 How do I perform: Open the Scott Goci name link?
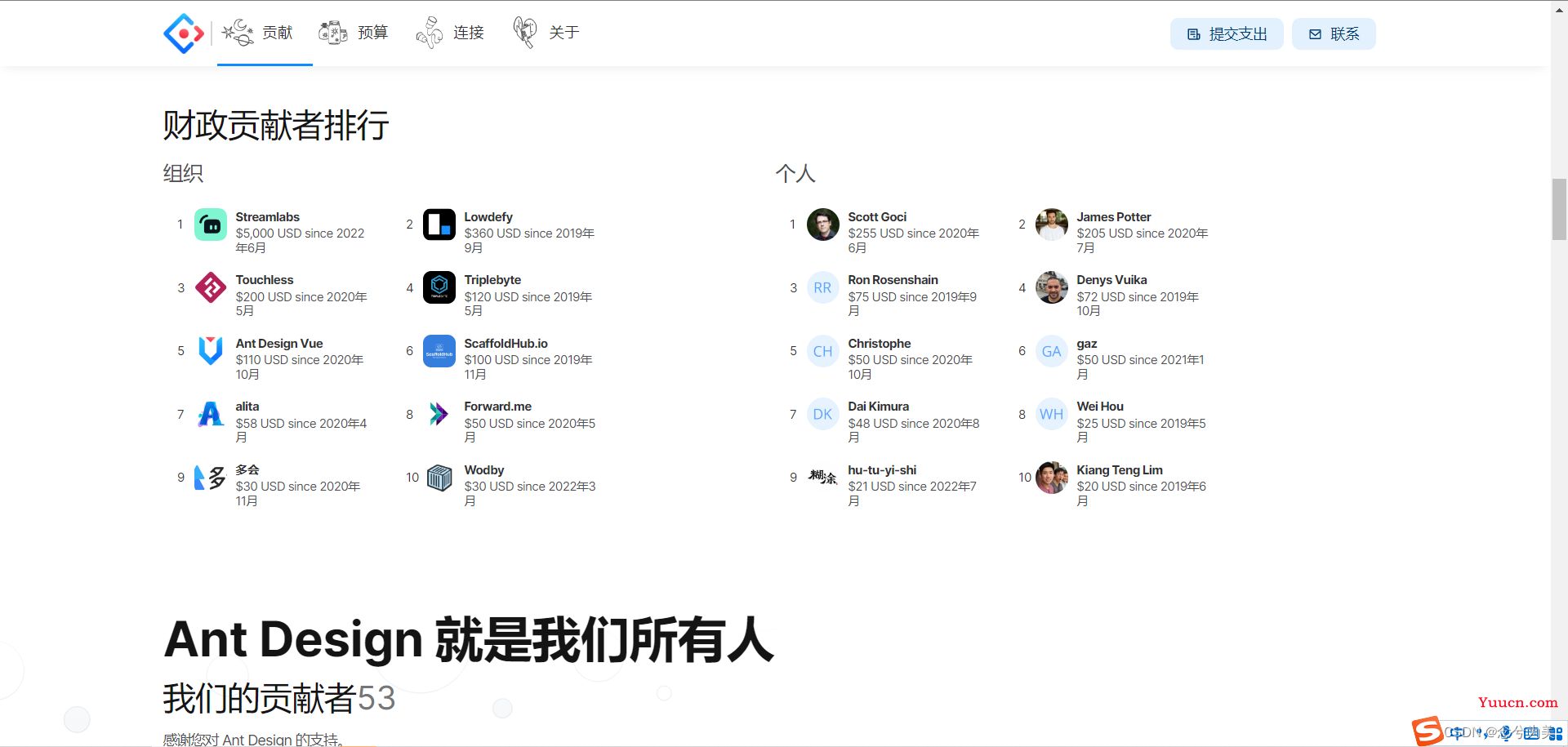[877, 217]
